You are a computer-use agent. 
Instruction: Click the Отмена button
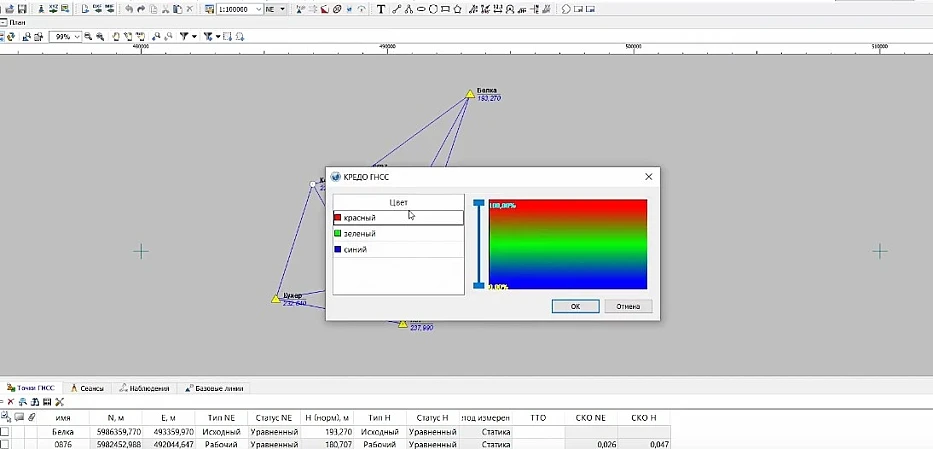(628, 306)
